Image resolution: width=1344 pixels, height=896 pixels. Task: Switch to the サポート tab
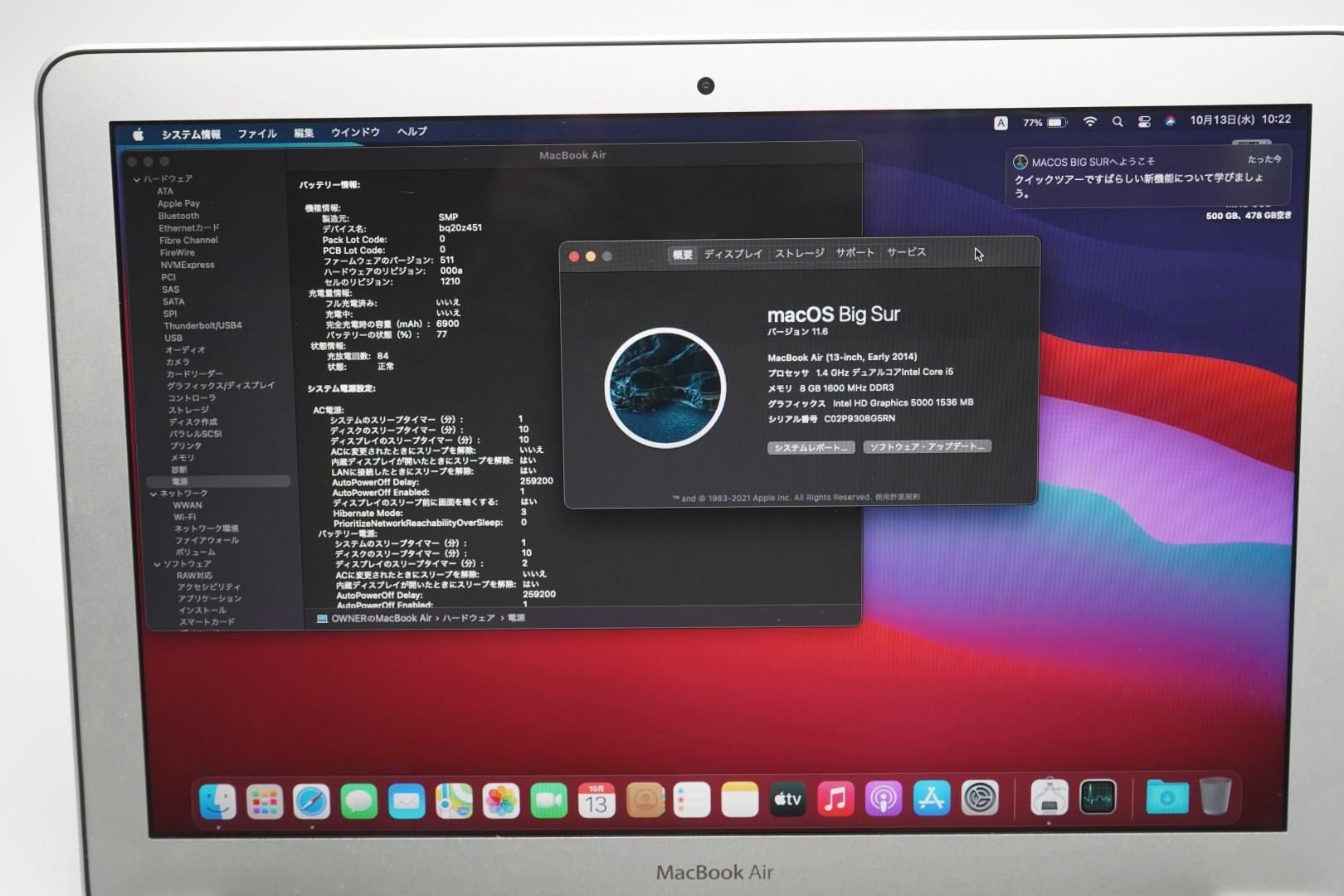pos(855,252)
